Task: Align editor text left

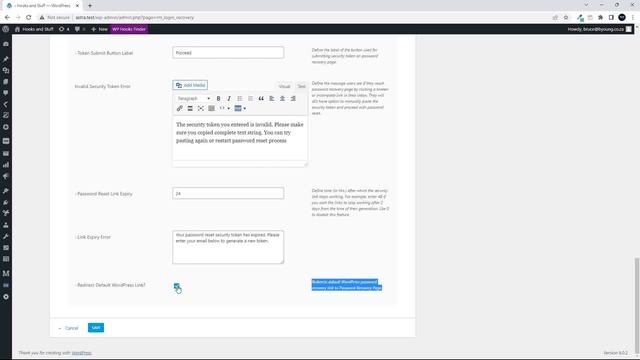Action: 271,98
